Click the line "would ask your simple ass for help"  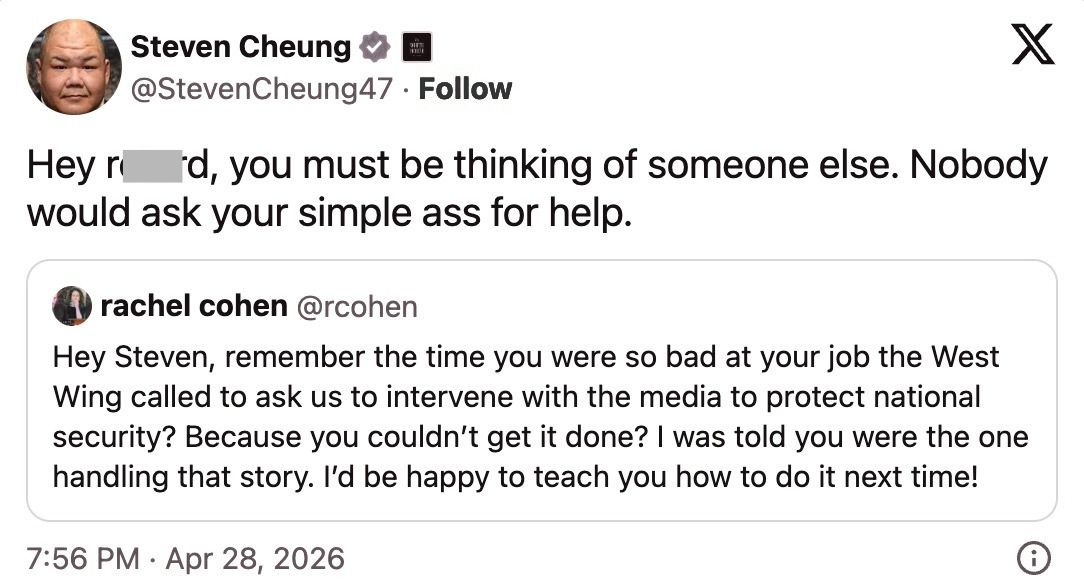pyautogui.click(x=329, y=213)
